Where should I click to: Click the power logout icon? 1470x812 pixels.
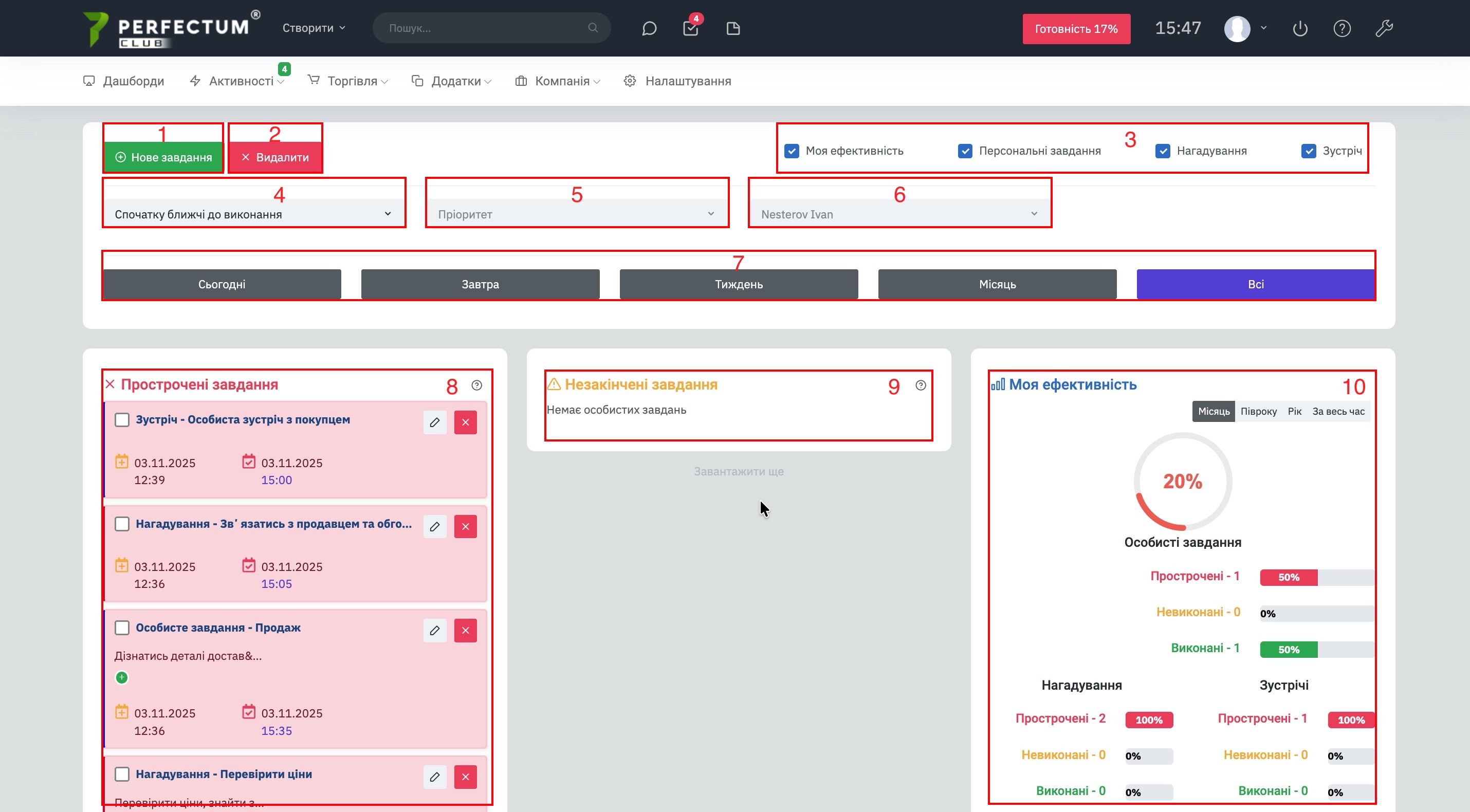coord(1300,29)
